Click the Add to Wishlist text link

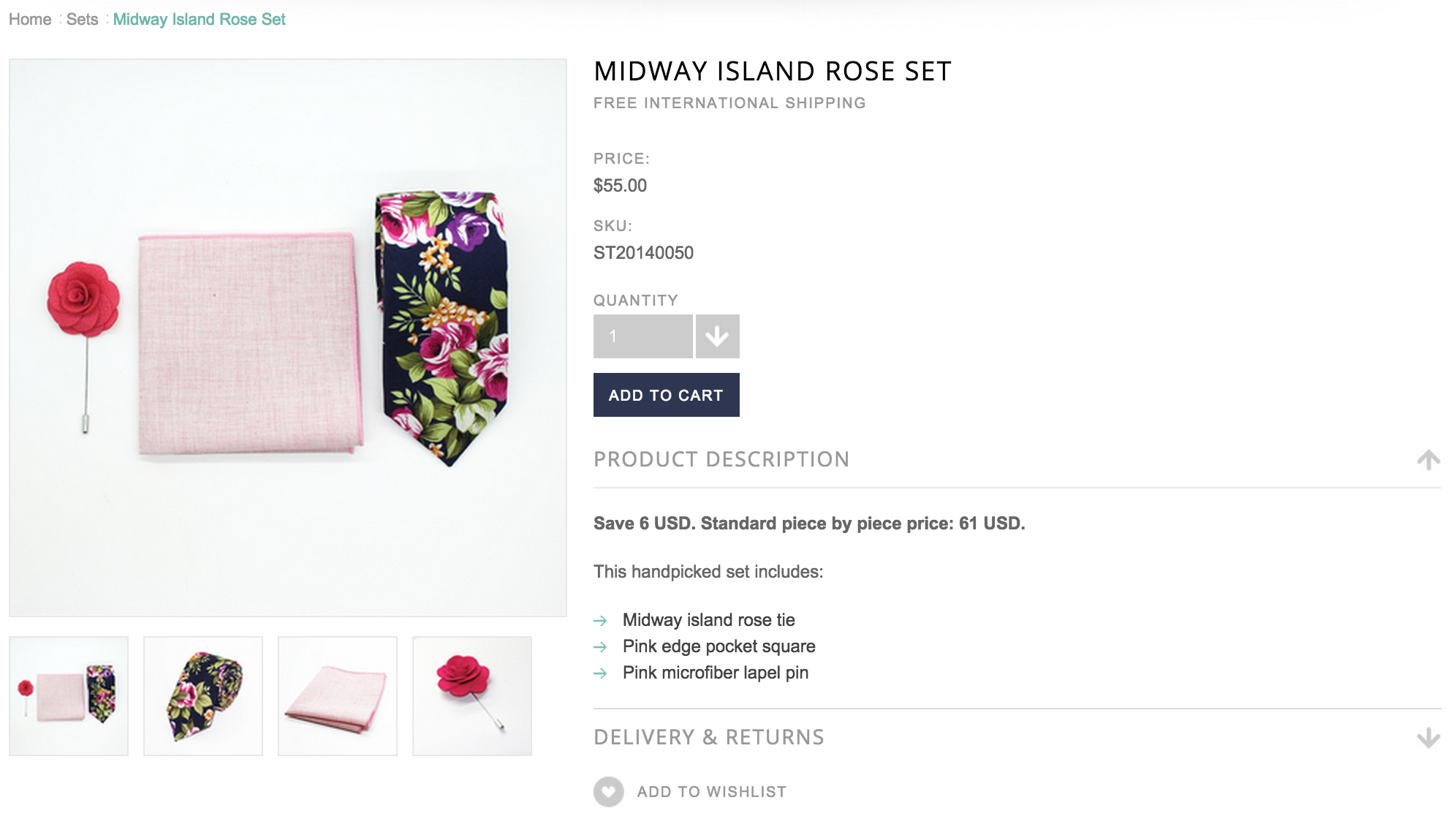tap(711, 792)
